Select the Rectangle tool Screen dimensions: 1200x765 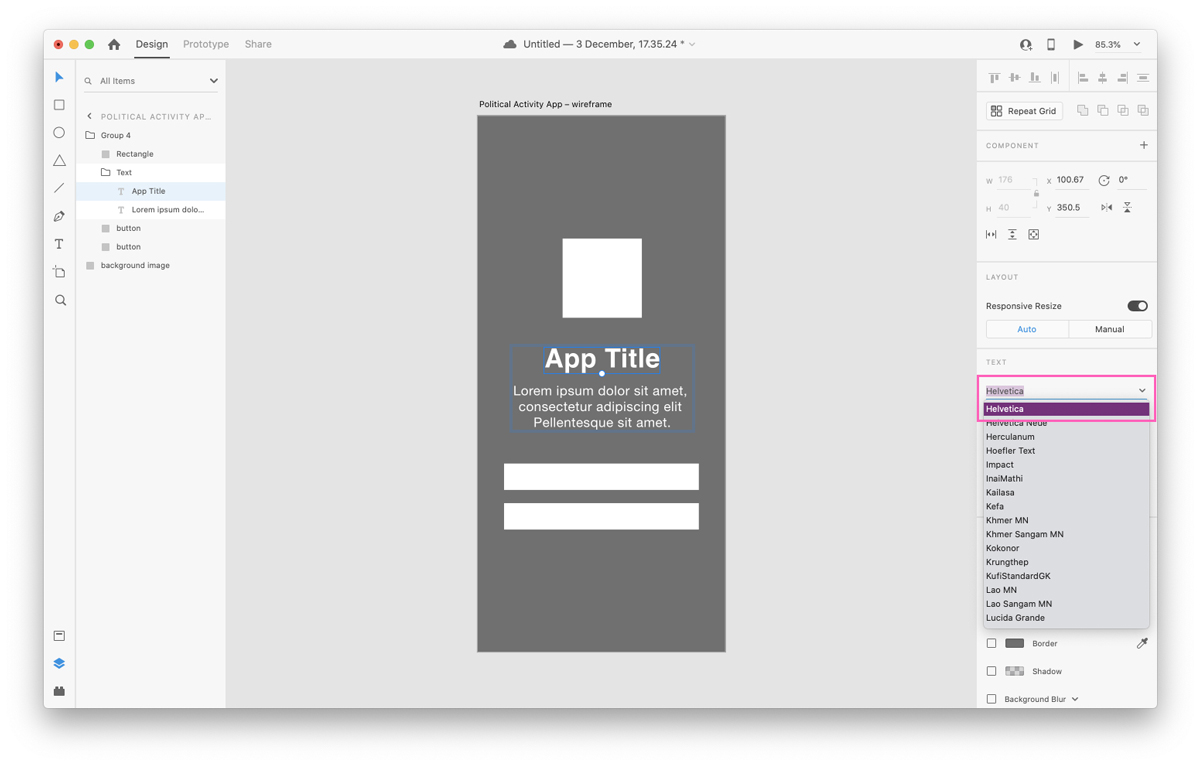[59, 105]
